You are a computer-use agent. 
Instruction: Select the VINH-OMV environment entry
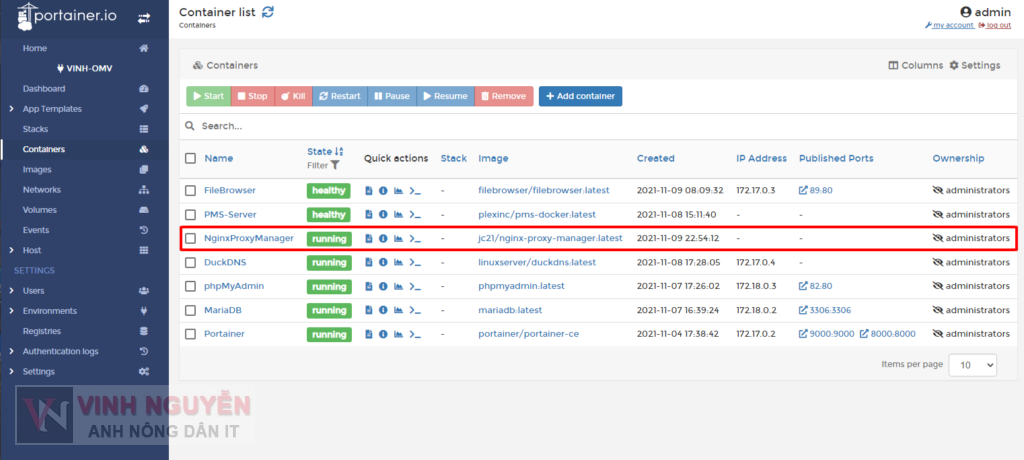84,69
